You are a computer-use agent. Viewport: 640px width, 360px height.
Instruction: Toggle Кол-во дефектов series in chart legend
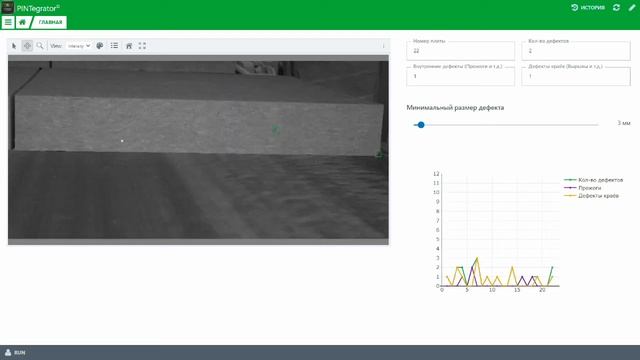click(x=593, y=180)
